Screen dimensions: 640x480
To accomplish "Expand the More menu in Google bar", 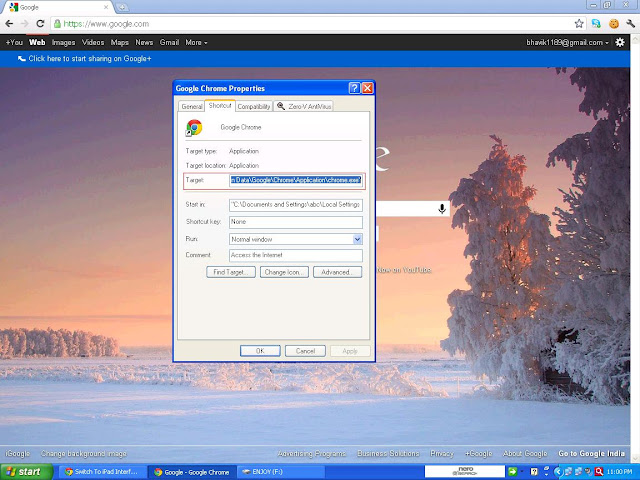I will [196, 42].
